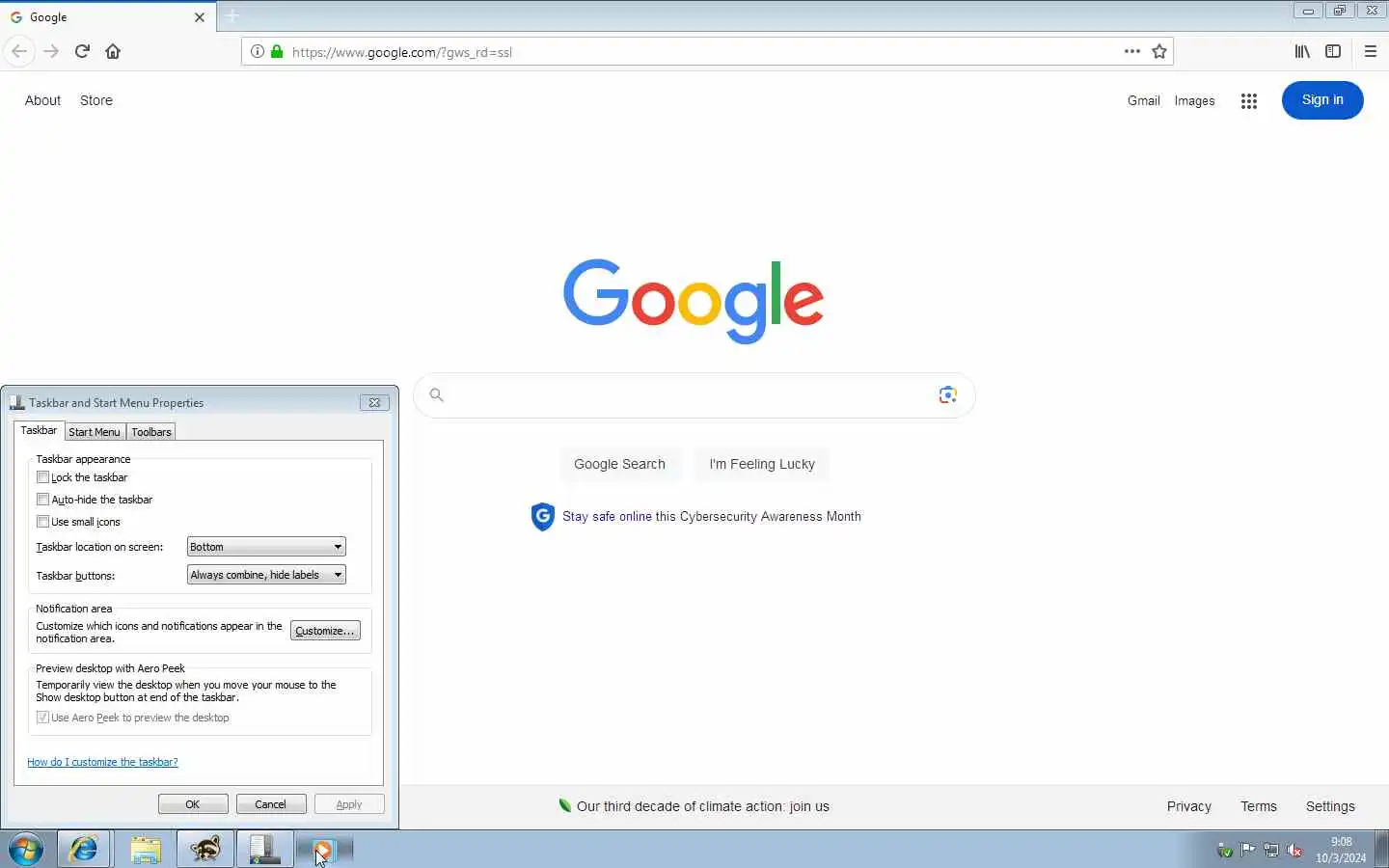Open the Settings footer link
The image size is (1389, 868).
1330,806
